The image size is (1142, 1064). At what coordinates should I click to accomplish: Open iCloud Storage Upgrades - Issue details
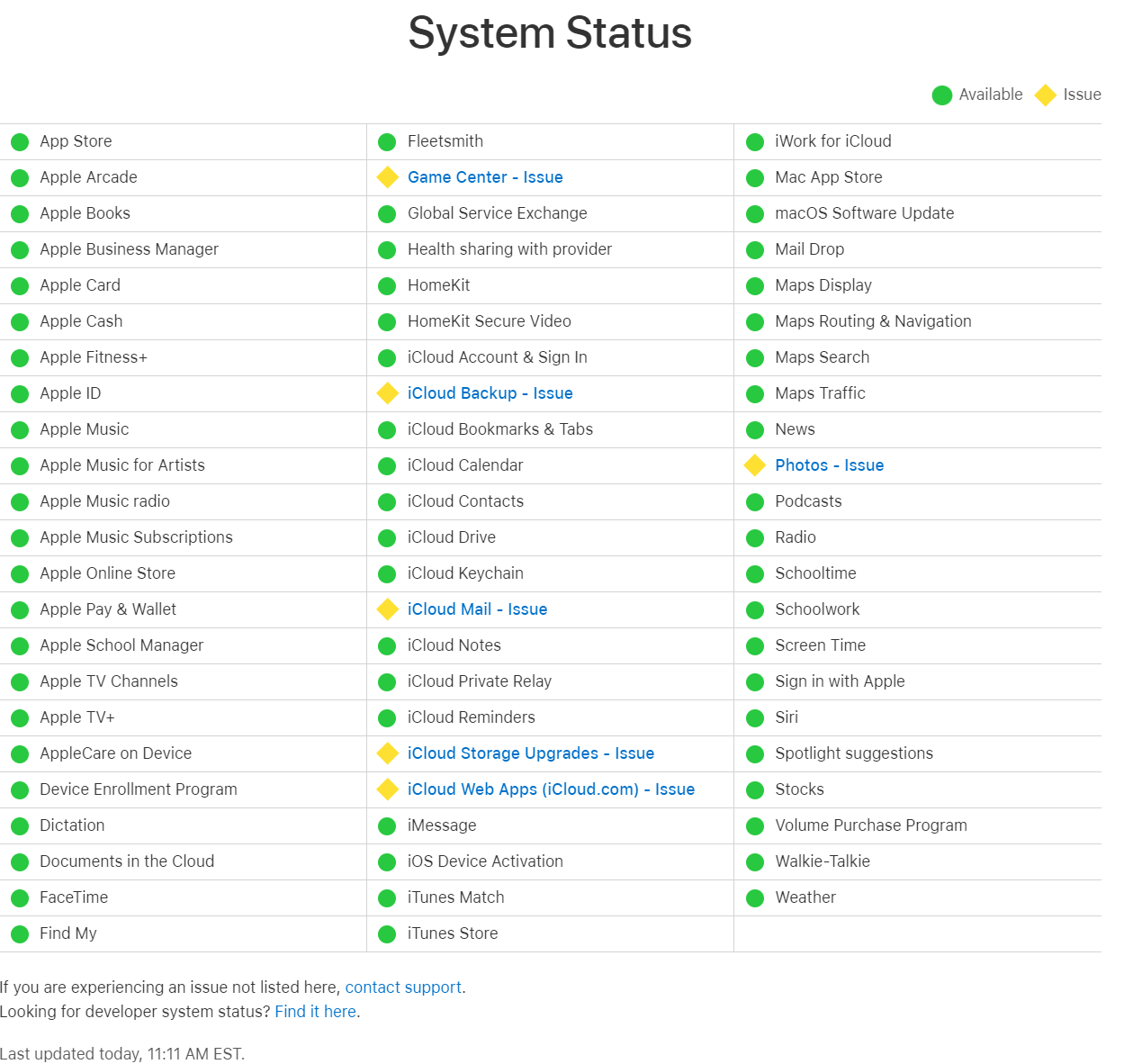pyautogui.click(x=531, y=753)
